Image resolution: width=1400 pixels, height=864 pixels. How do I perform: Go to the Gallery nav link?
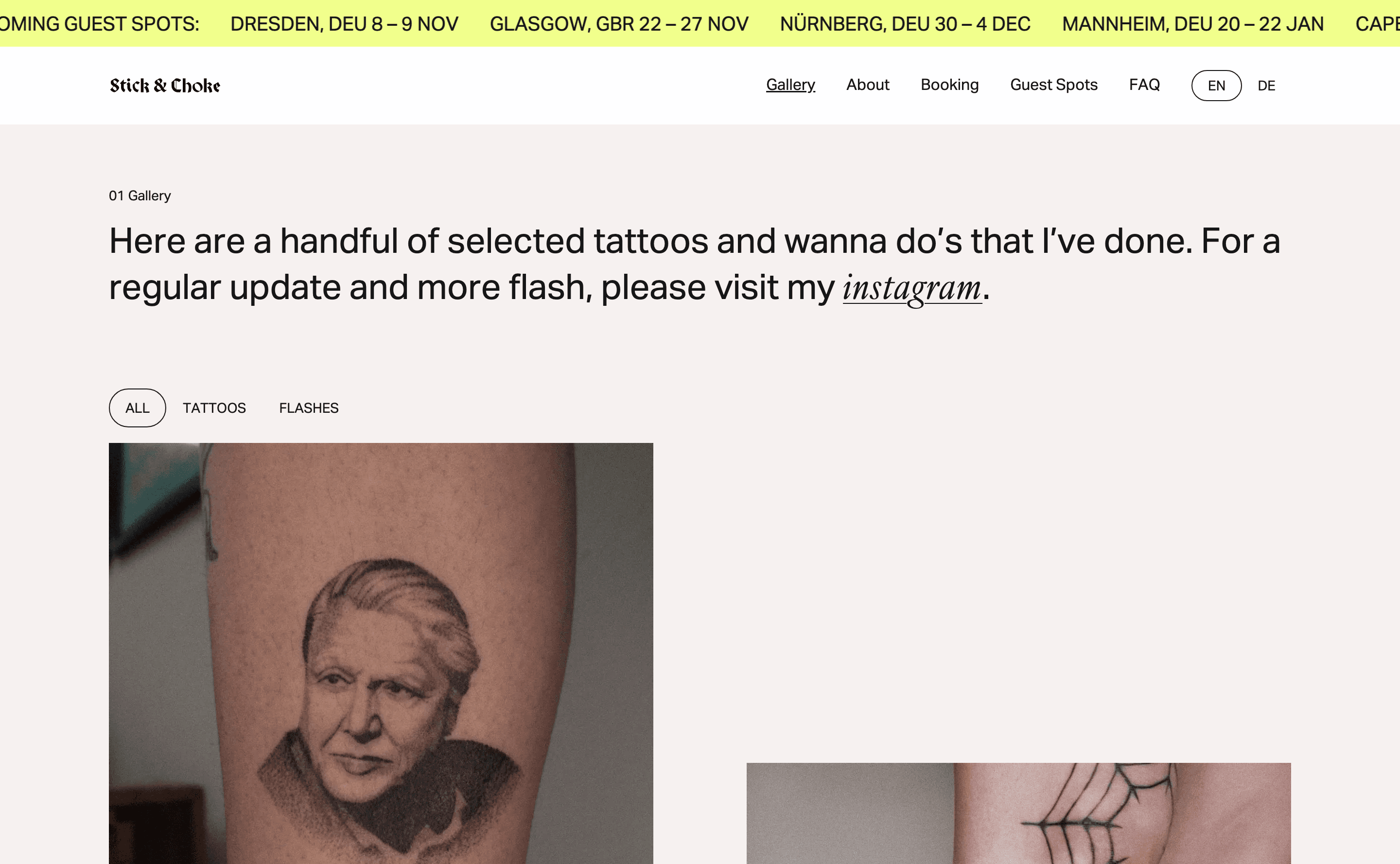pos(790,85)
